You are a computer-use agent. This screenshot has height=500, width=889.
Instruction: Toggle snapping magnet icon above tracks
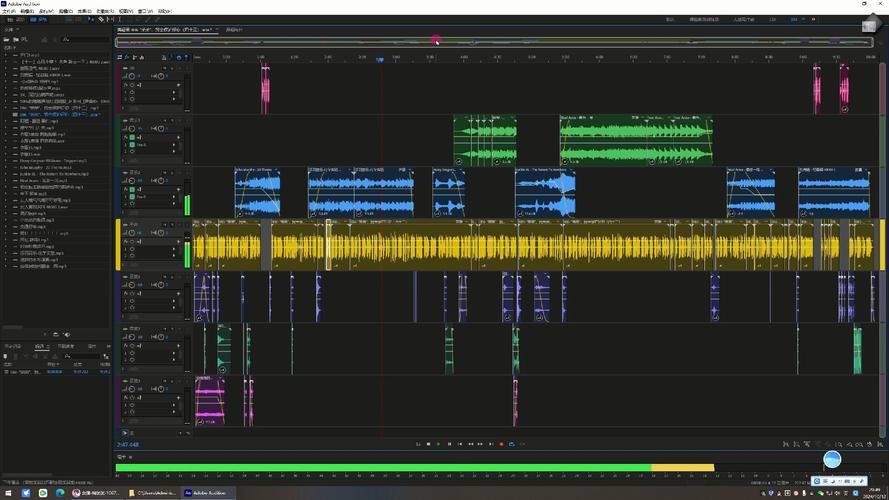[179, 57]
